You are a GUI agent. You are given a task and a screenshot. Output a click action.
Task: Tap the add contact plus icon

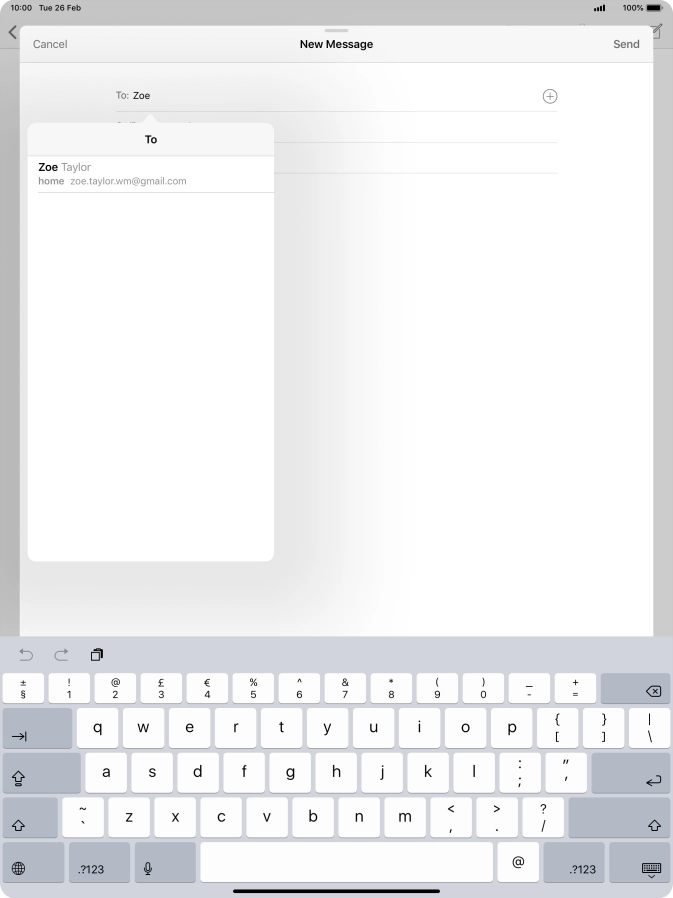(x=549, y=96)
